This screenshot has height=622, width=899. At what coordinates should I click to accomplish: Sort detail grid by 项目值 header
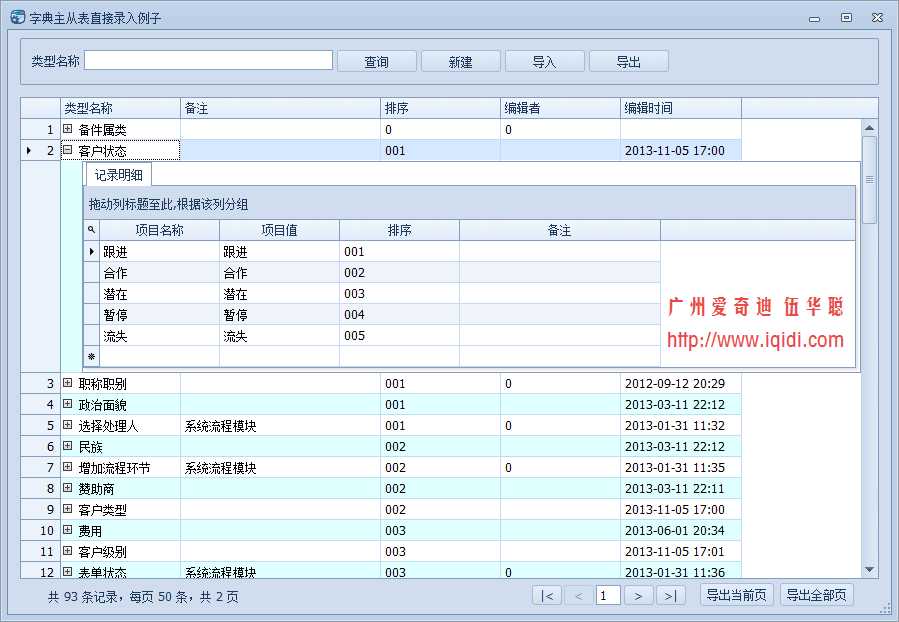(x=279, y=230)
